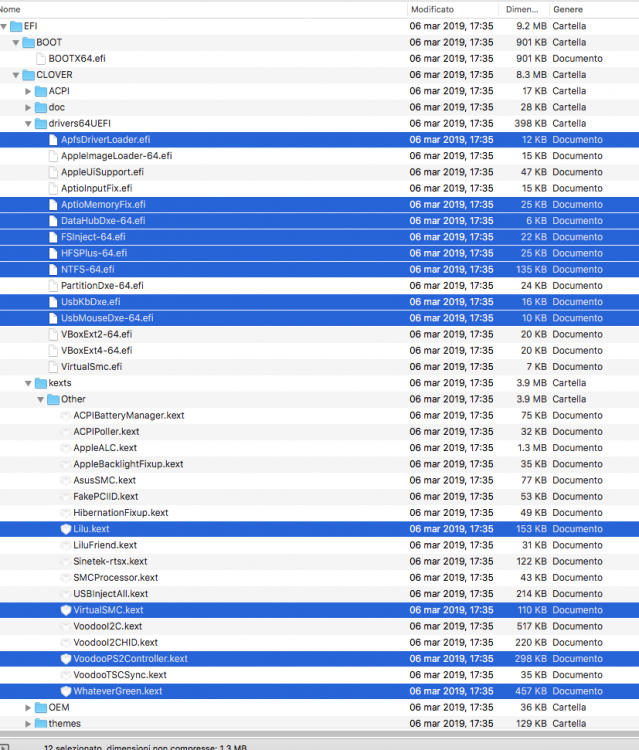Click the USBInjectAll.kext shield icon
This screenshot has height=750, width=639.
[66, 594]
